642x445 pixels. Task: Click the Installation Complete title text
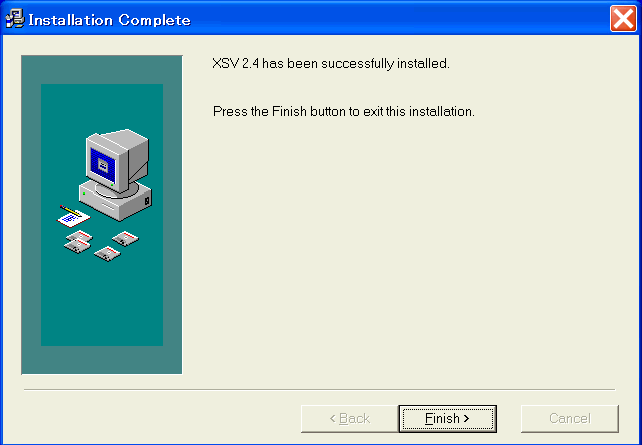(x=109, y=20)
